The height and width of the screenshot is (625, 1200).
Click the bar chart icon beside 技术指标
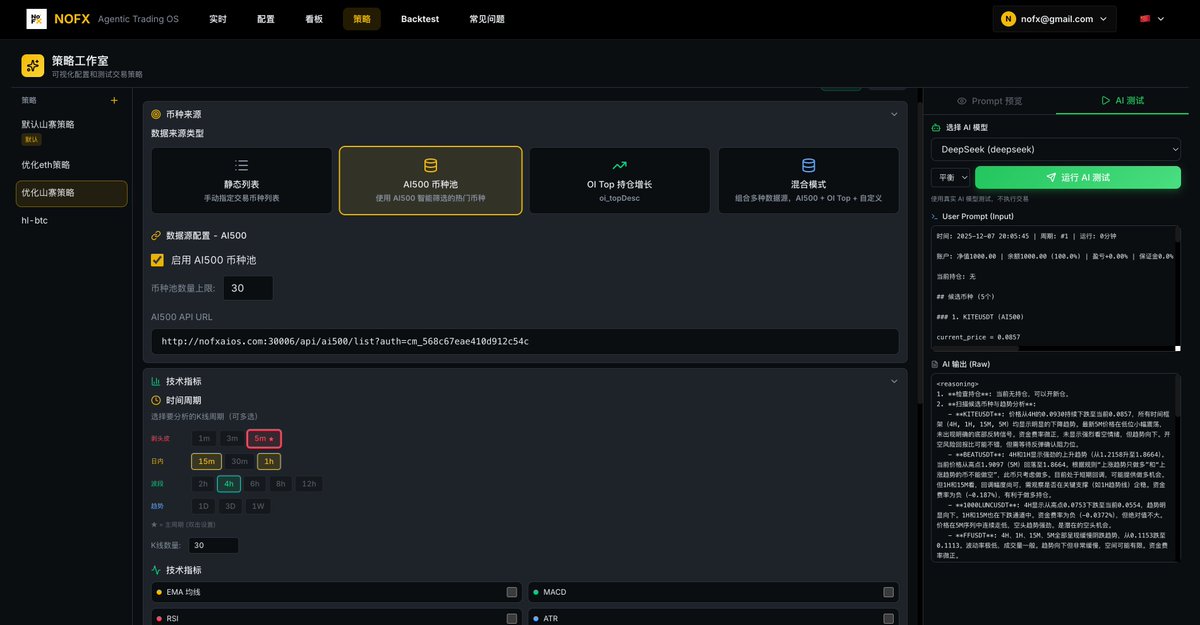[156, 381]
